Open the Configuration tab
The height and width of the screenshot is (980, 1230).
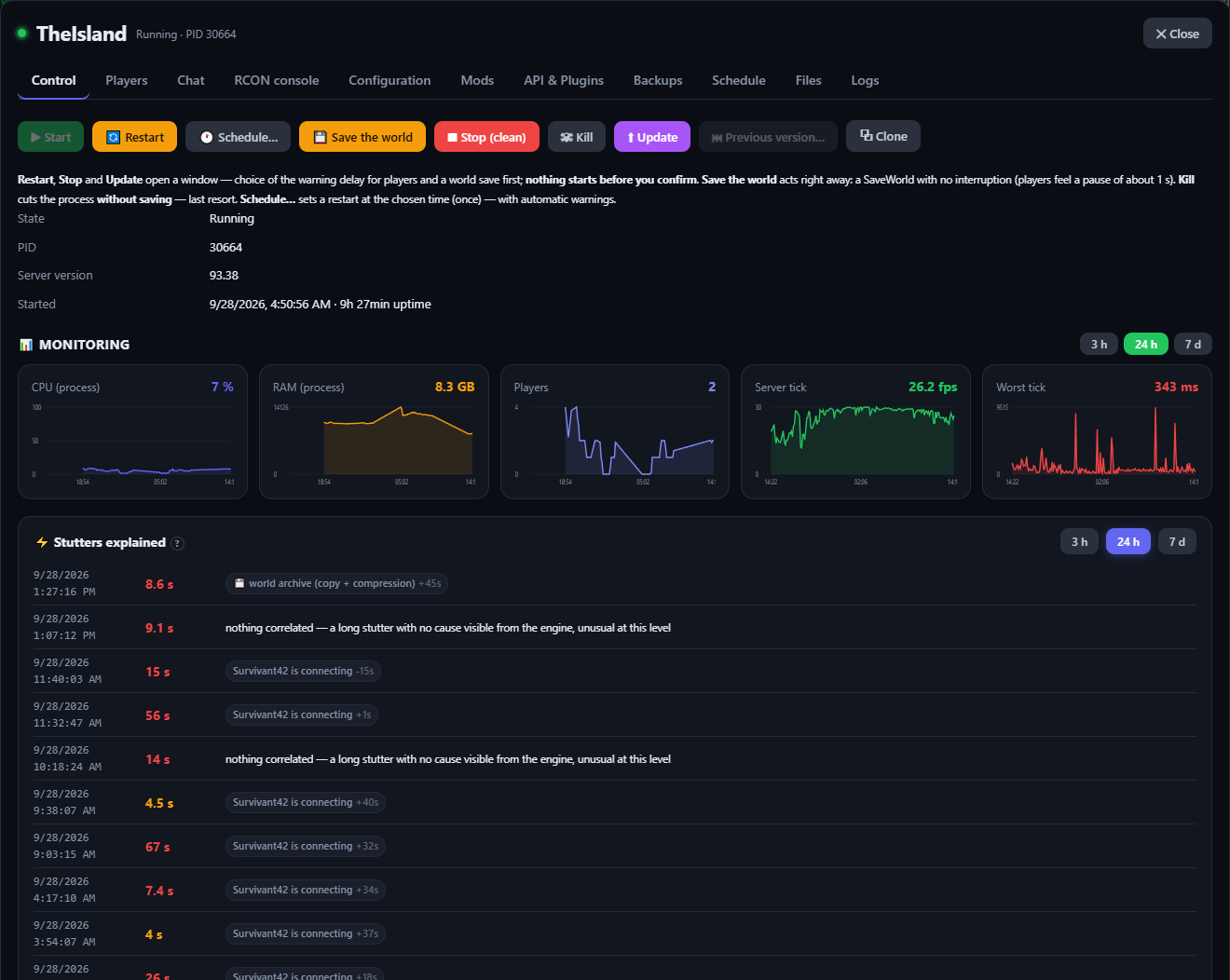(x=389, y=80)
